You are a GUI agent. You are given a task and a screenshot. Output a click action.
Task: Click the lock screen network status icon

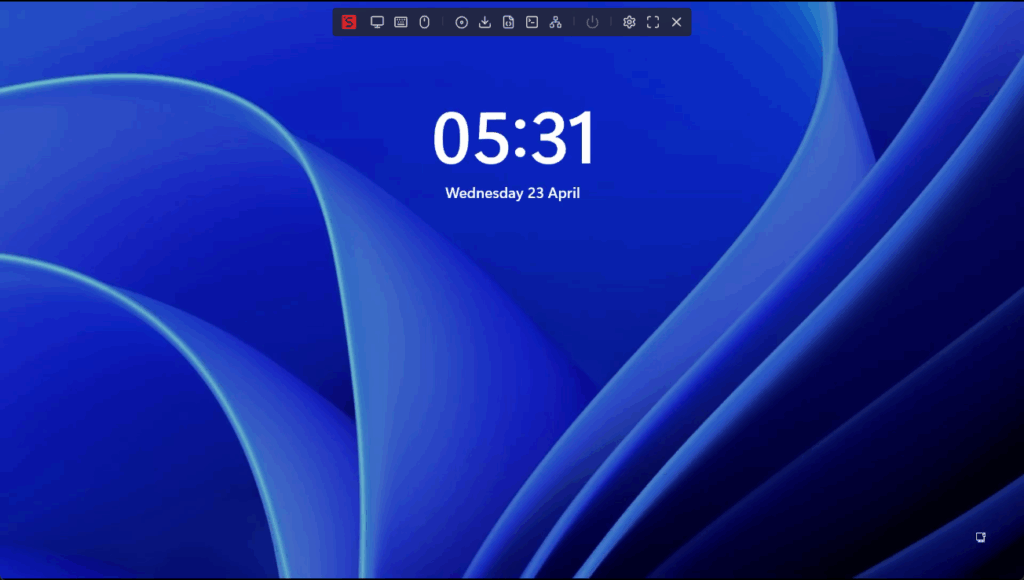click(x=981, y=537)
